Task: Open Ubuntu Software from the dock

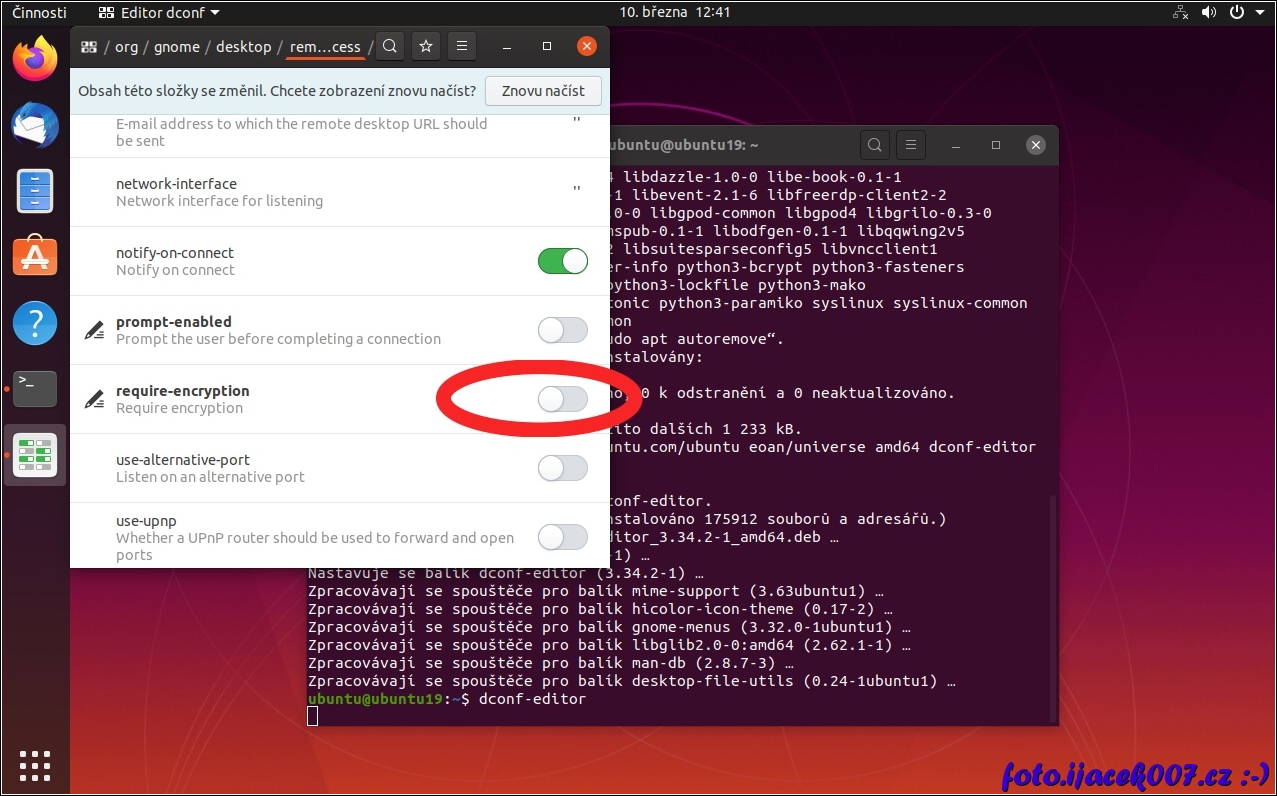Action: pos(35,257)
